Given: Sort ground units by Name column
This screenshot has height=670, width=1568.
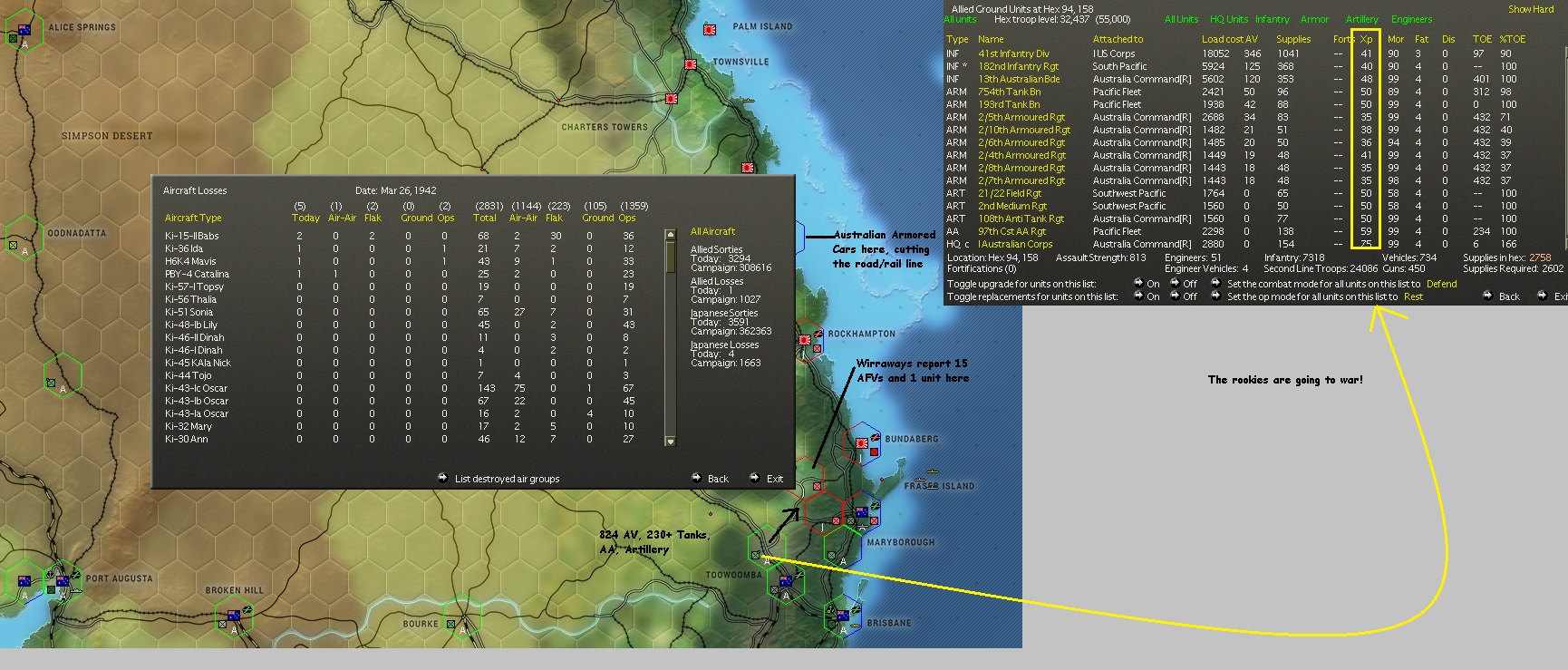Looking at the screenshot, I should (991, 39).
